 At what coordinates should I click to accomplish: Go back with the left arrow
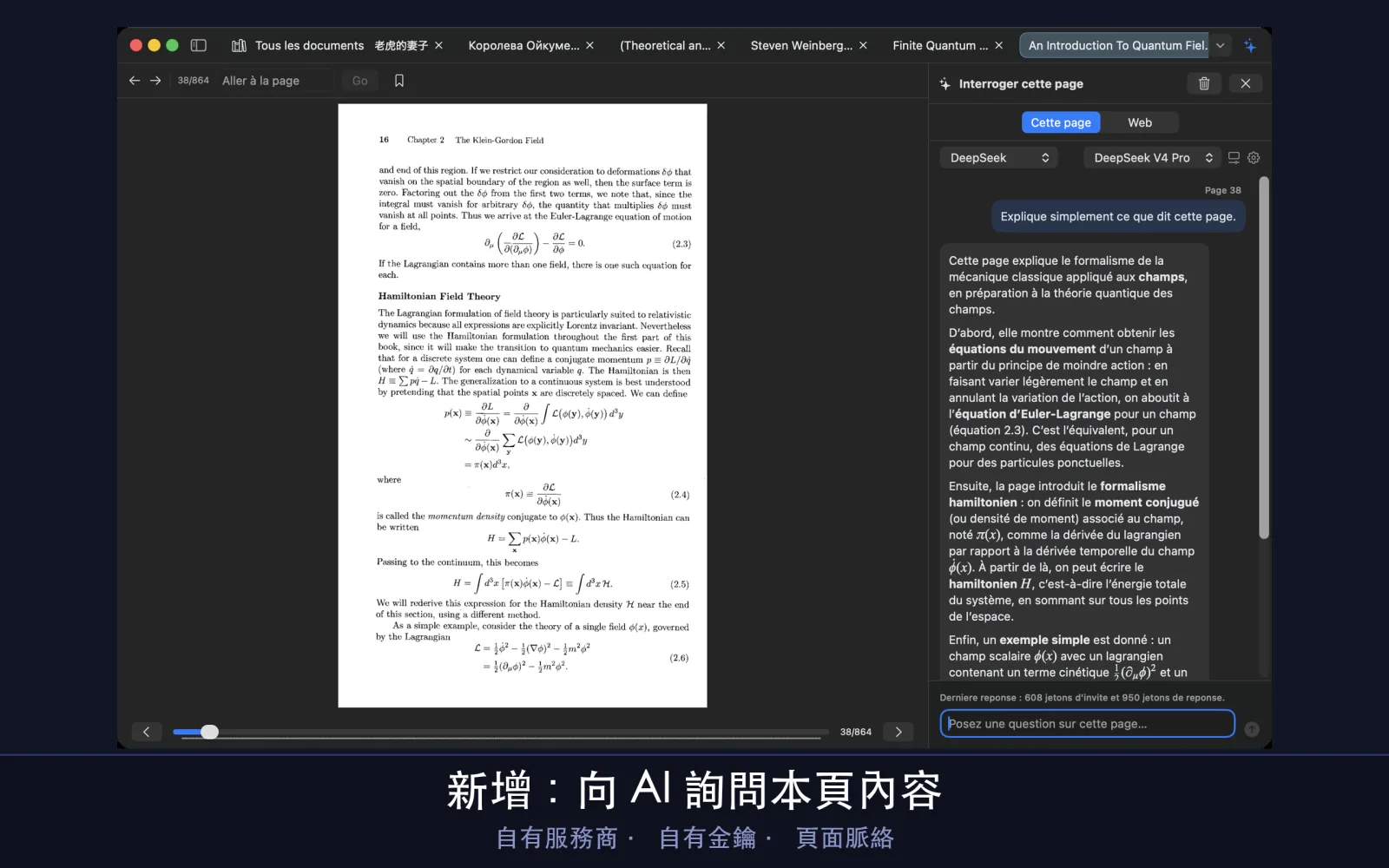click(135, 81)
